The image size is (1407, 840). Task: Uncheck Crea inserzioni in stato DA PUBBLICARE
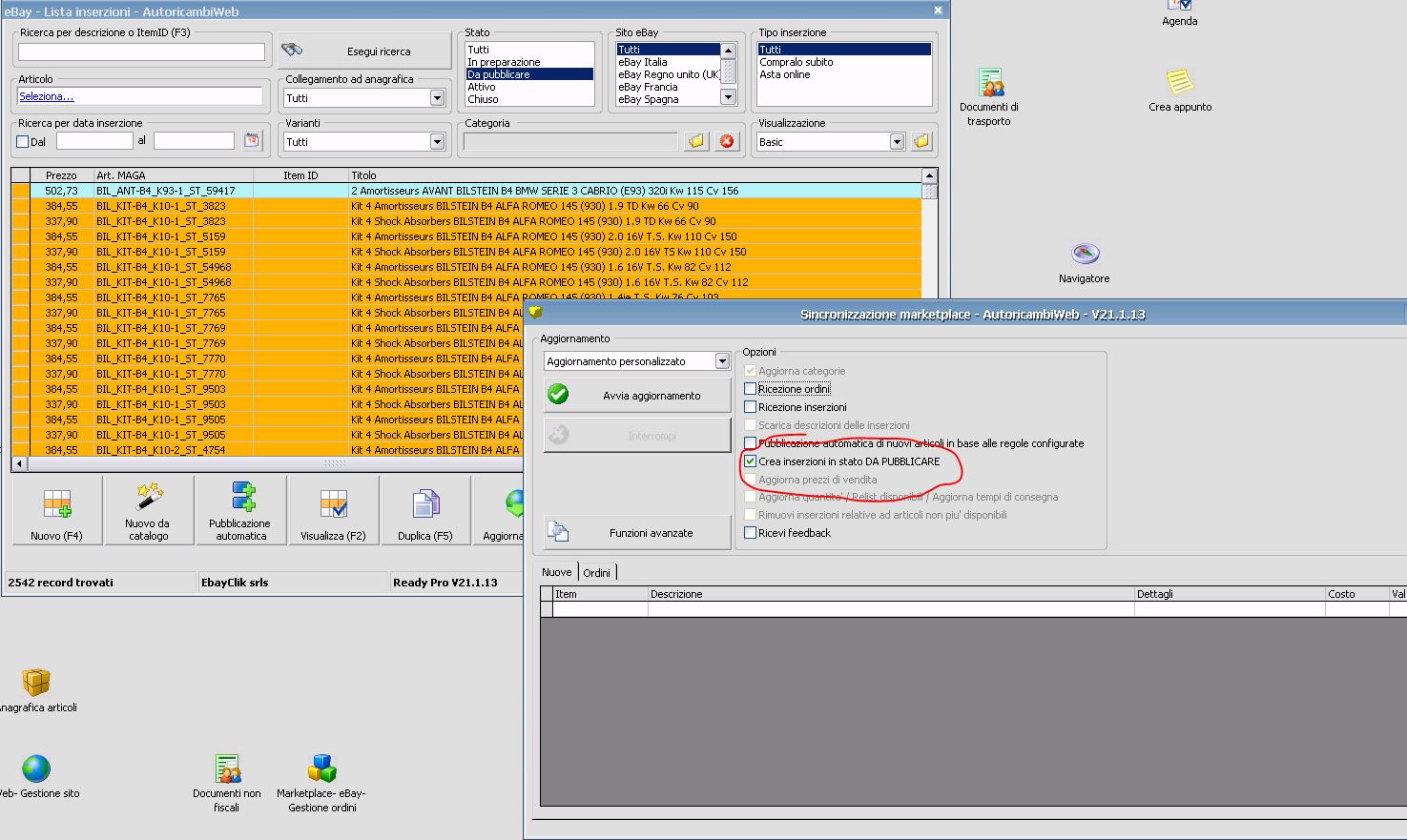click(751, 461)
